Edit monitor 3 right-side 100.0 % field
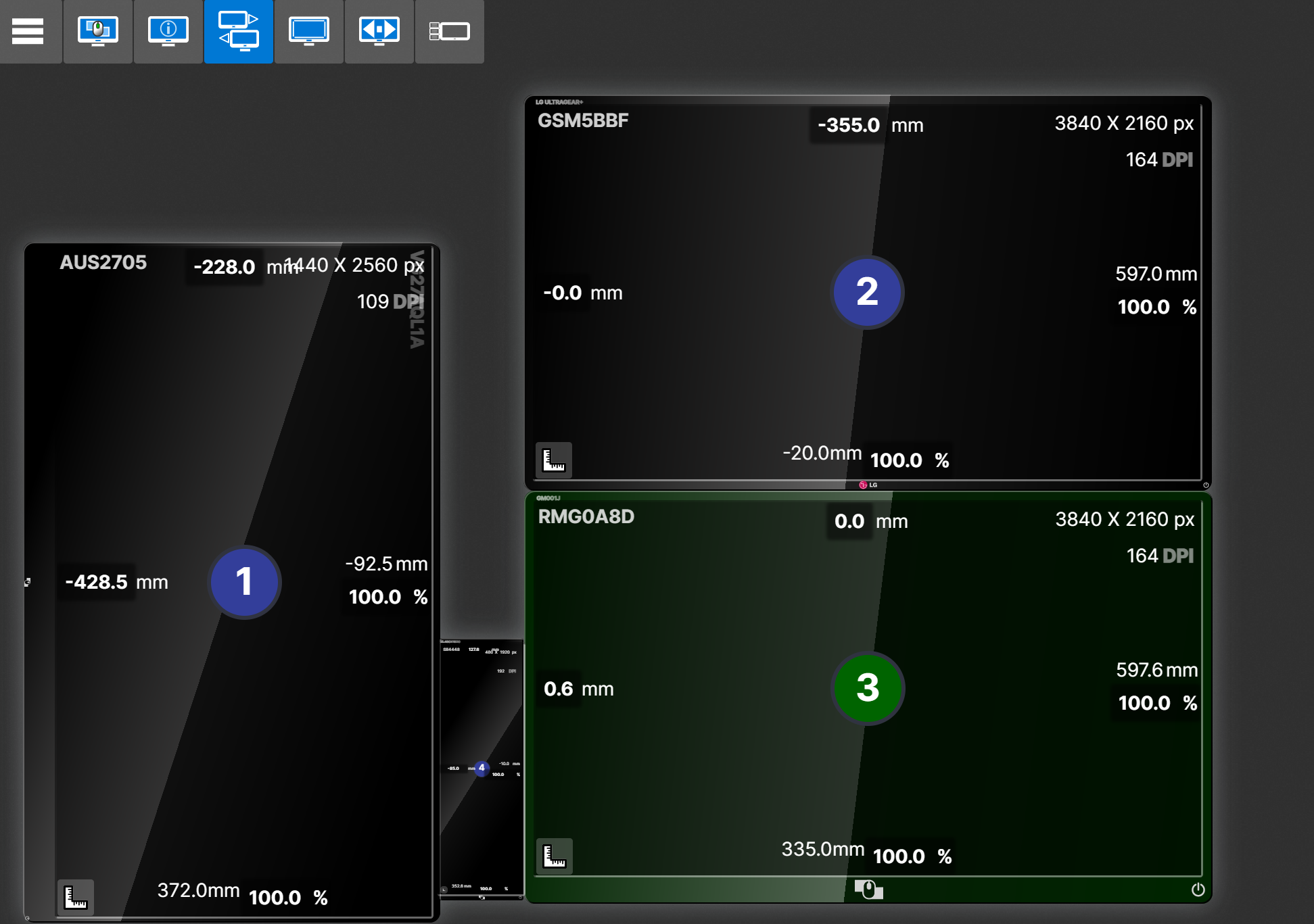The height and width of the screenshot is (924, 1314). pos(1144,703)
